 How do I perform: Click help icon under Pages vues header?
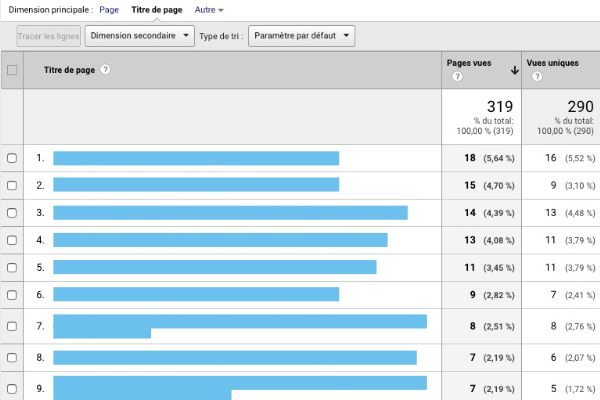pyautogui.click(x=456, y=77)
